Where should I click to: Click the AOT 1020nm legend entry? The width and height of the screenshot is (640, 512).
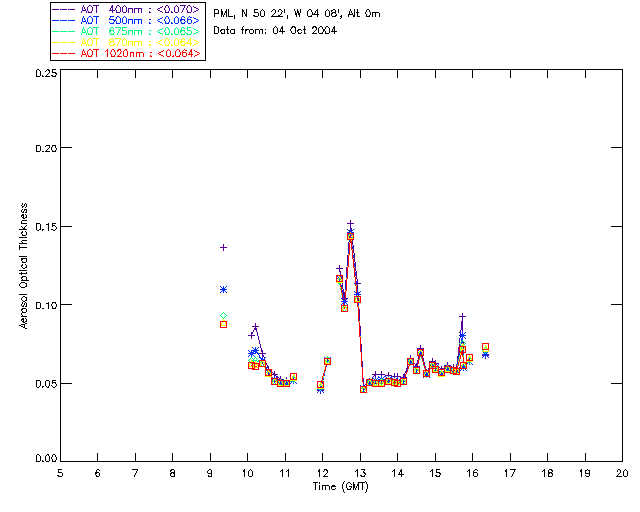pyautogui.click(x=127, y=53)
